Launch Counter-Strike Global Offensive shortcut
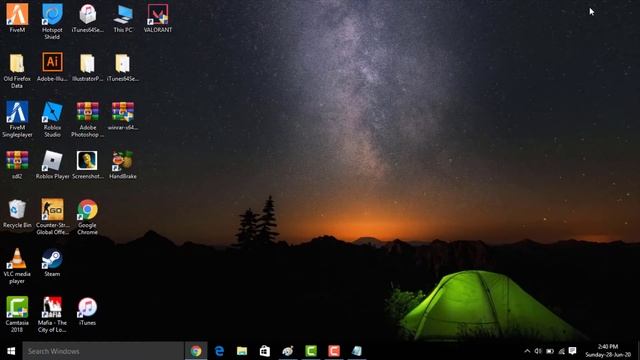The image size is (640, 360). click(52, 217)
